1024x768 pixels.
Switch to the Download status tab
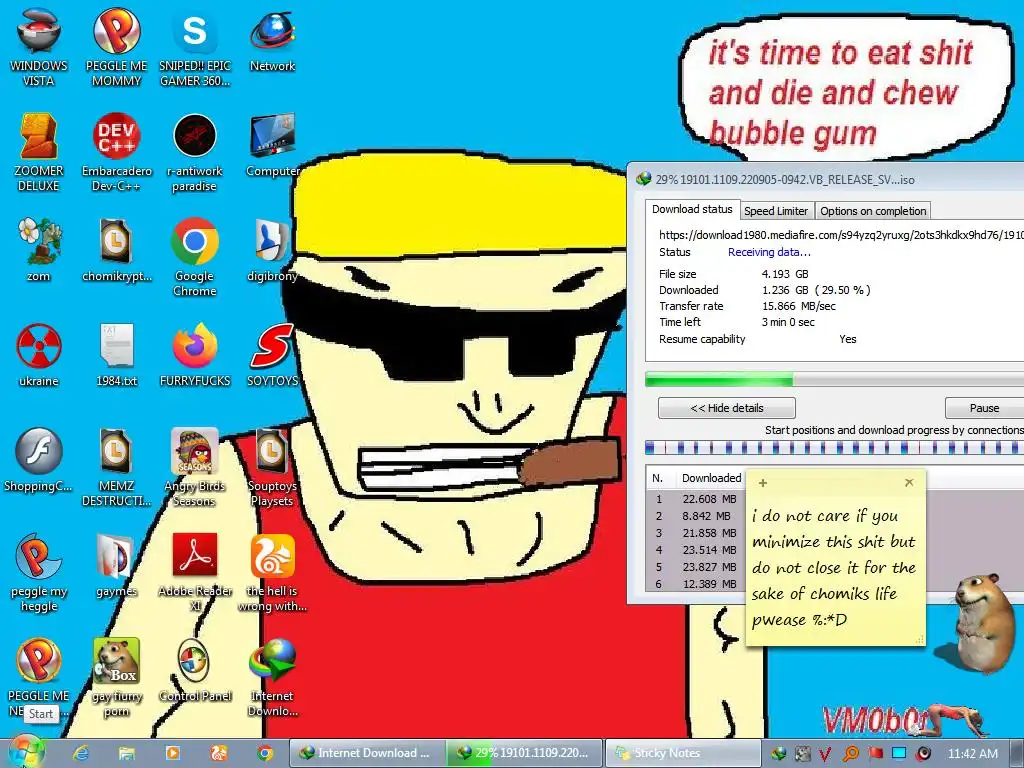(x=692, y=210)
